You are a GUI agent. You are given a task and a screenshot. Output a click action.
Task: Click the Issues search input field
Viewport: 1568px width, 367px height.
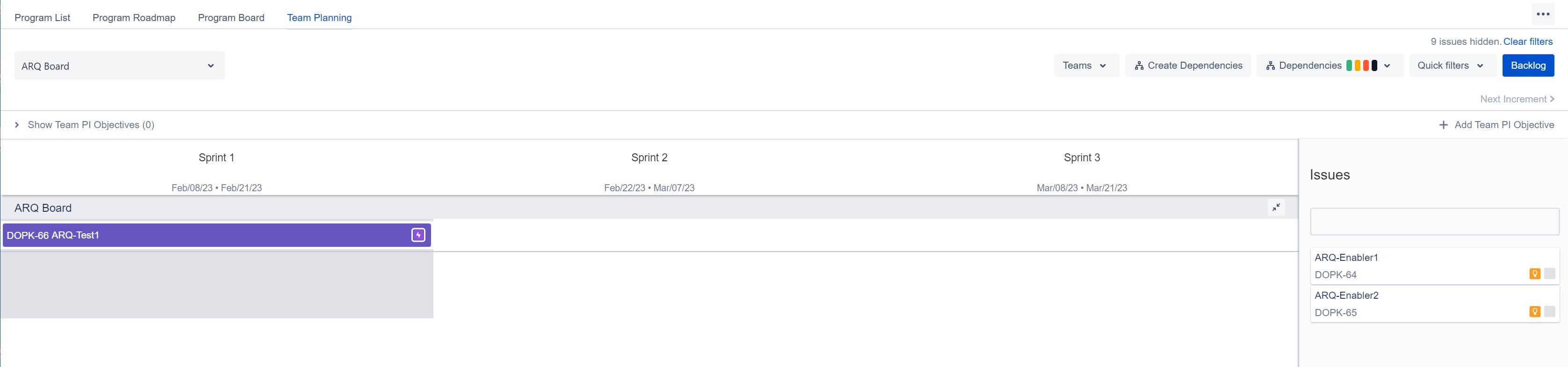pyautogui.click(x=1434, y=222)
